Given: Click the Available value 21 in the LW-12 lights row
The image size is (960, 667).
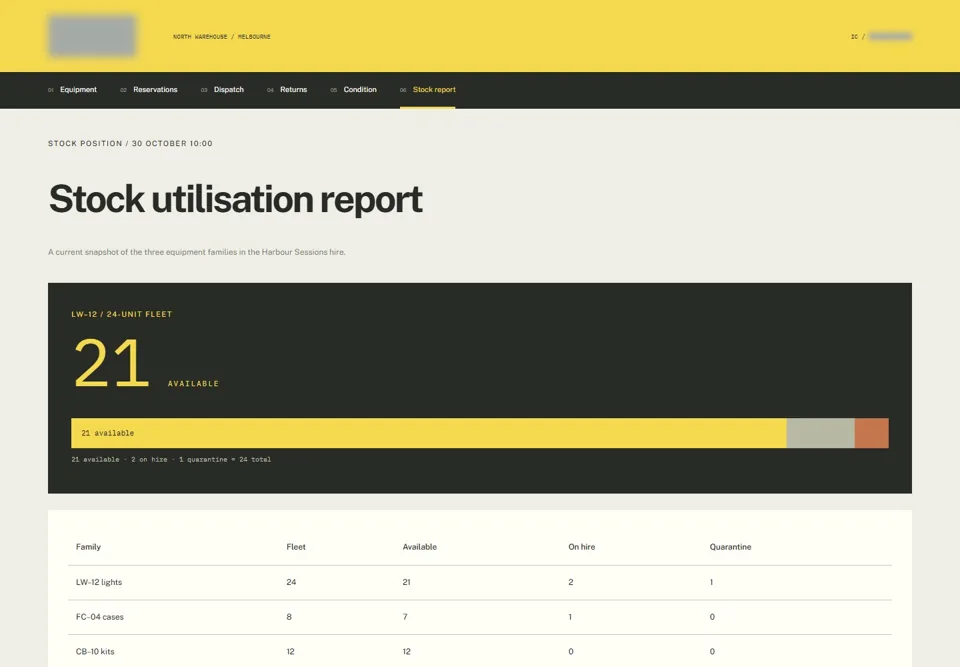Looking at the screenshot, I should [x=407, y=582].
